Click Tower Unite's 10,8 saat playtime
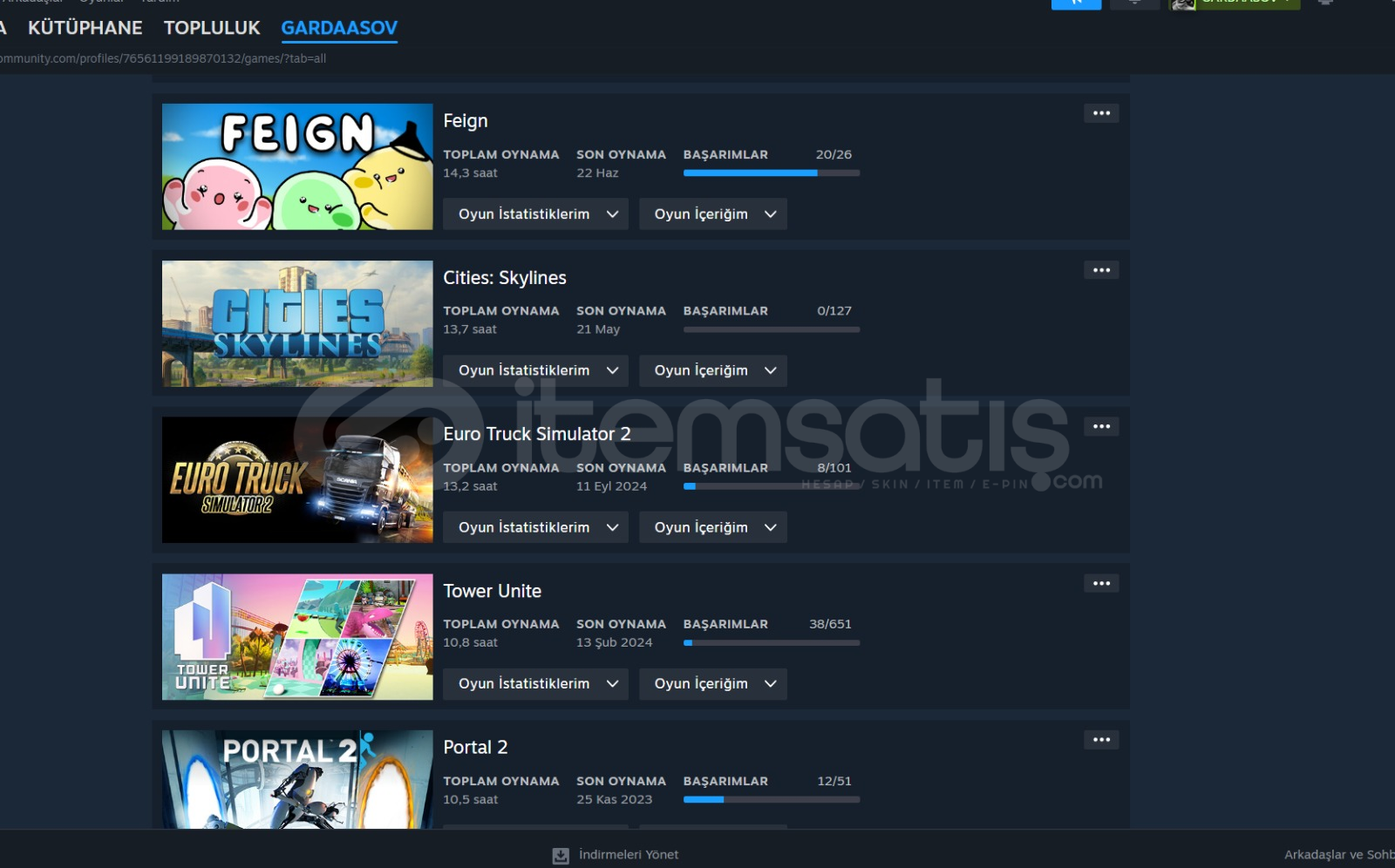This screenshot has width=1395, height=868. point(470,643)
